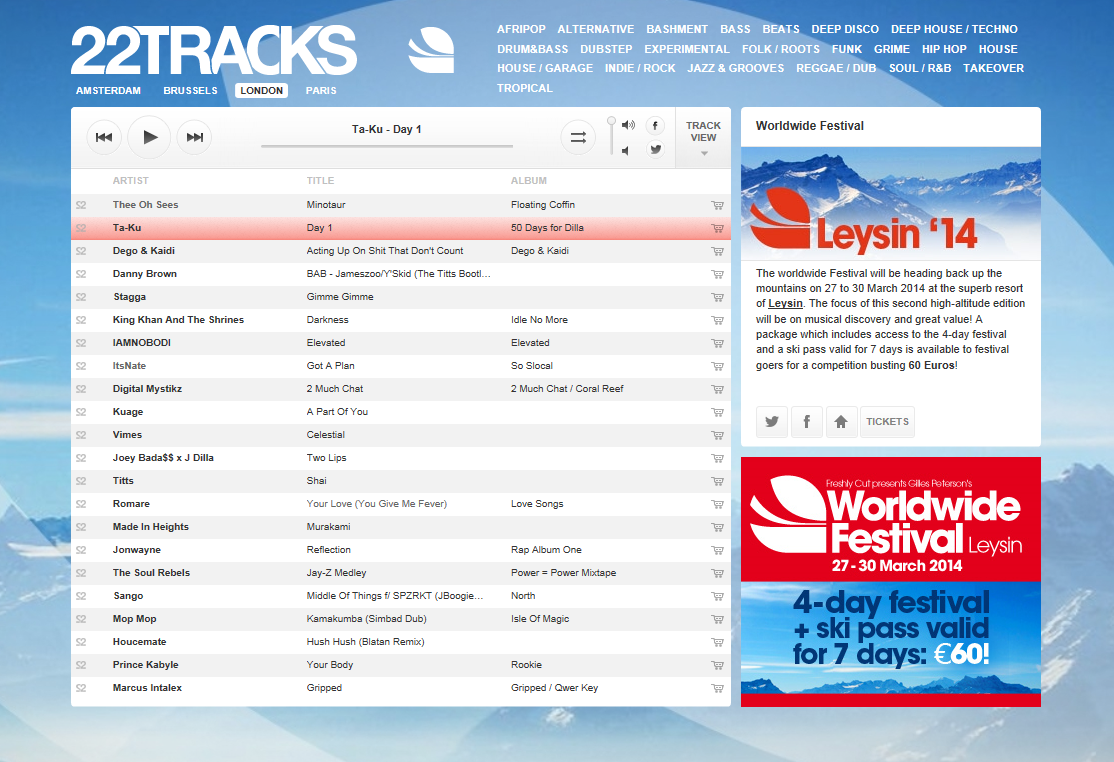Open the Tropical genre
The image size is (1114, 762).
524,88
